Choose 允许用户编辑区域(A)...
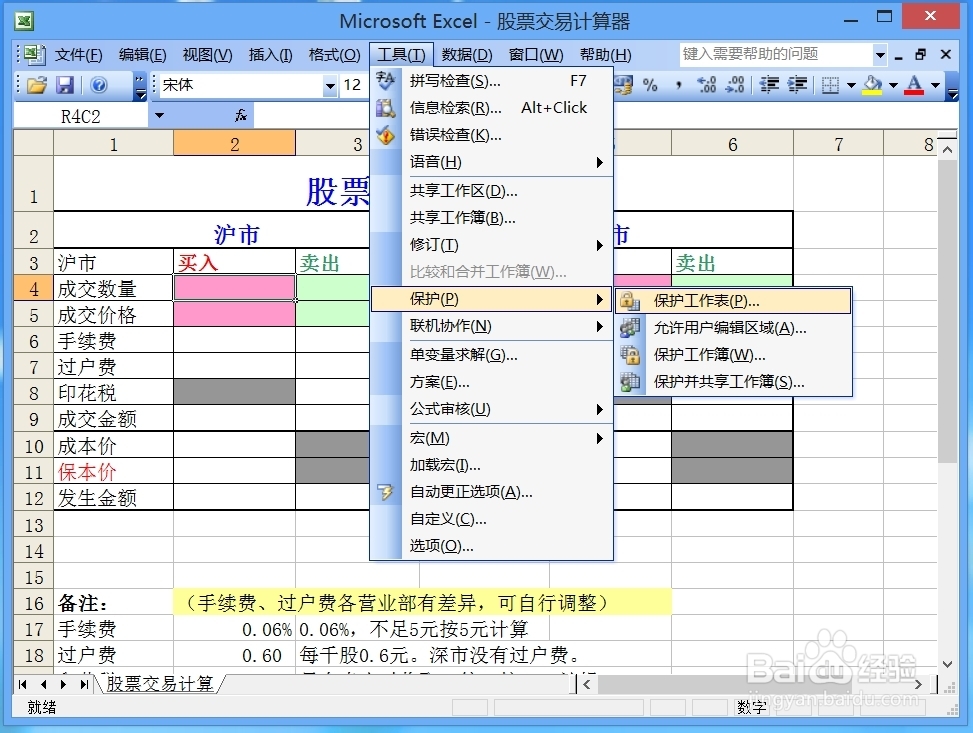973x733 pixels. [733, 328]
